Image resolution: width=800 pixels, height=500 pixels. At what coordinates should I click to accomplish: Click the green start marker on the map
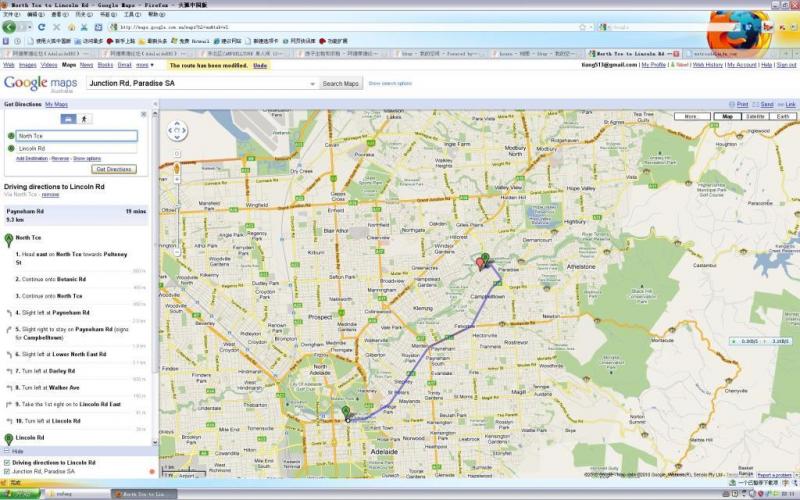click(x=346, y=412)
